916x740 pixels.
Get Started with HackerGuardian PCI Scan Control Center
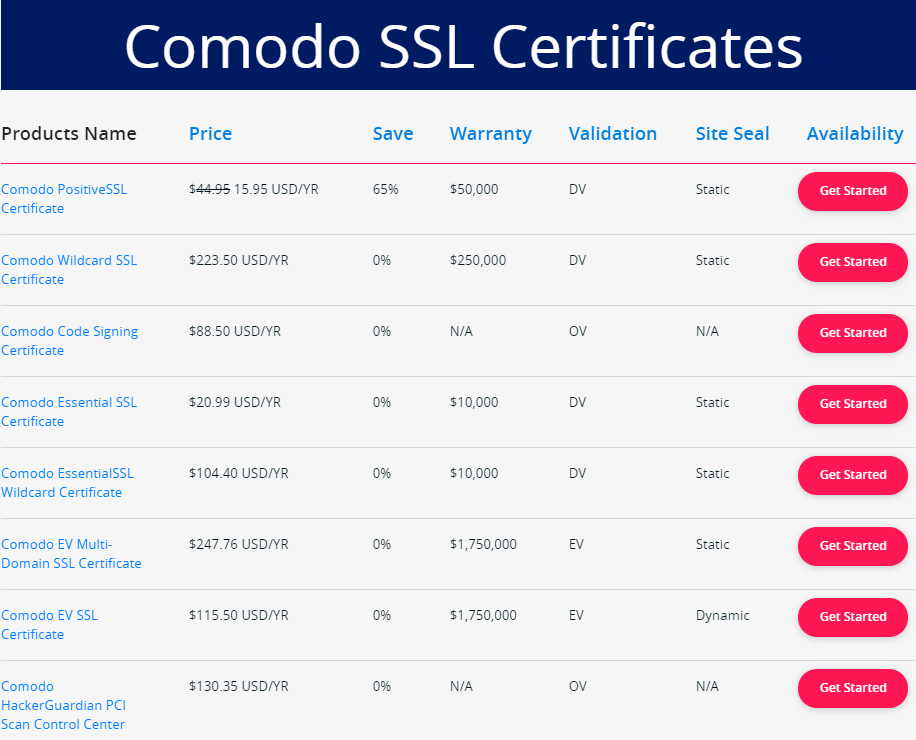click(x=852, y=688)
